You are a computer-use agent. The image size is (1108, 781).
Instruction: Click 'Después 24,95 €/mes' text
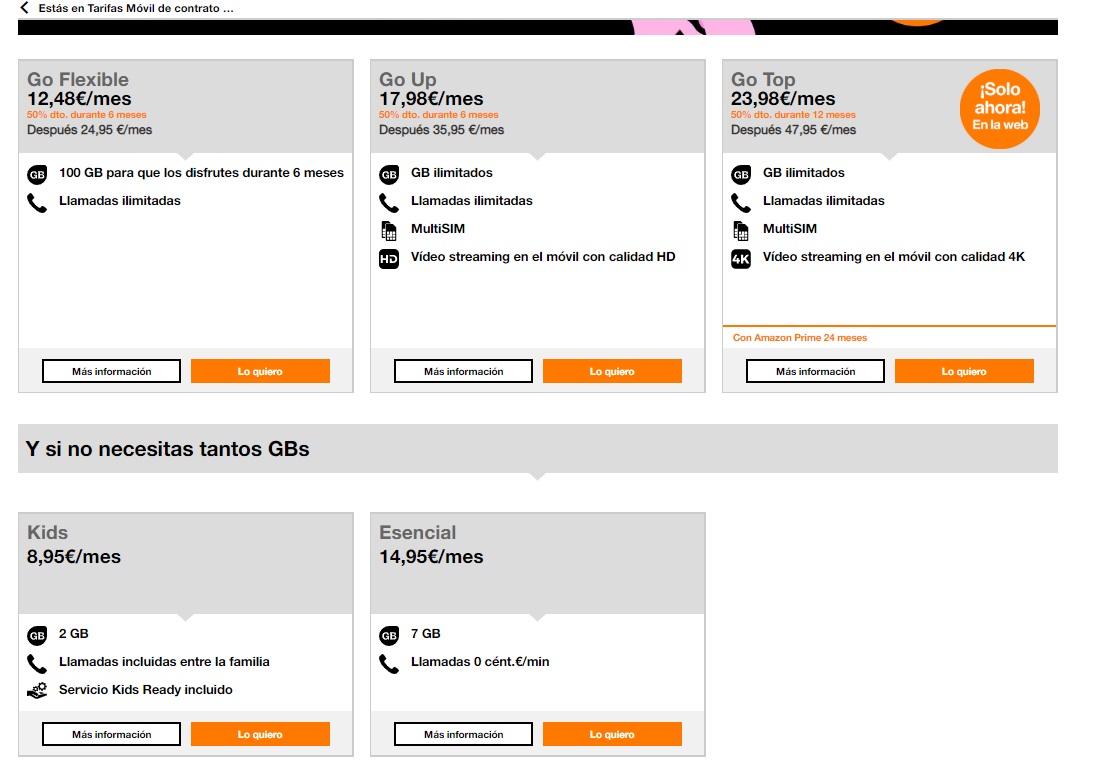tap(90, 130)
